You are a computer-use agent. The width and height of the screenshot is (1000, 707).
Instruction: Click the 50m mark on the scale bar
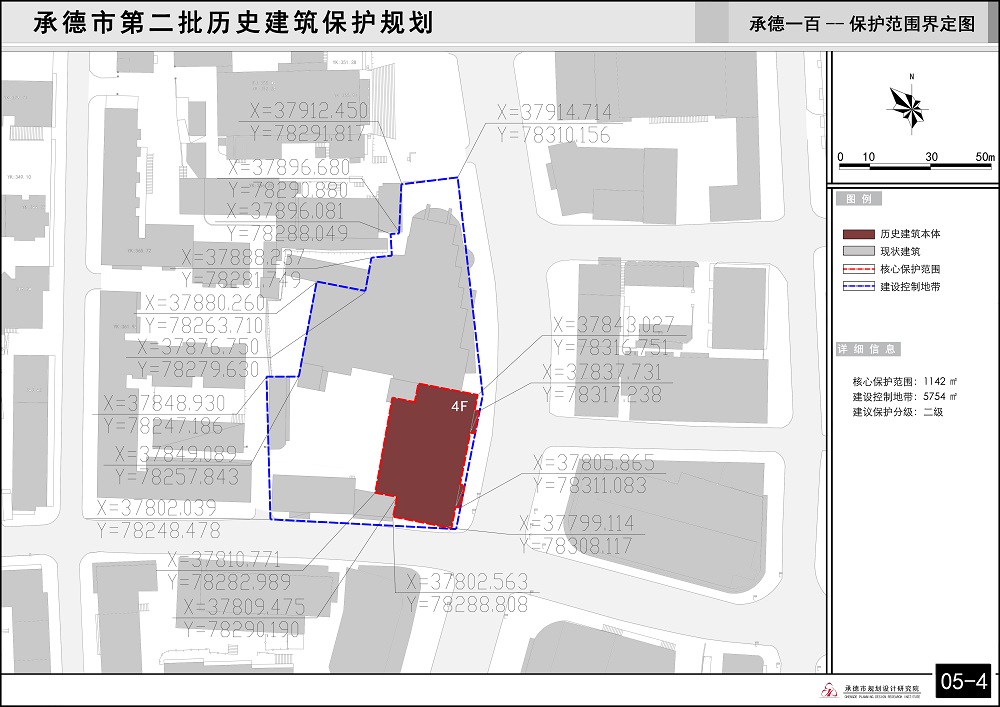(x=985, y=156)
